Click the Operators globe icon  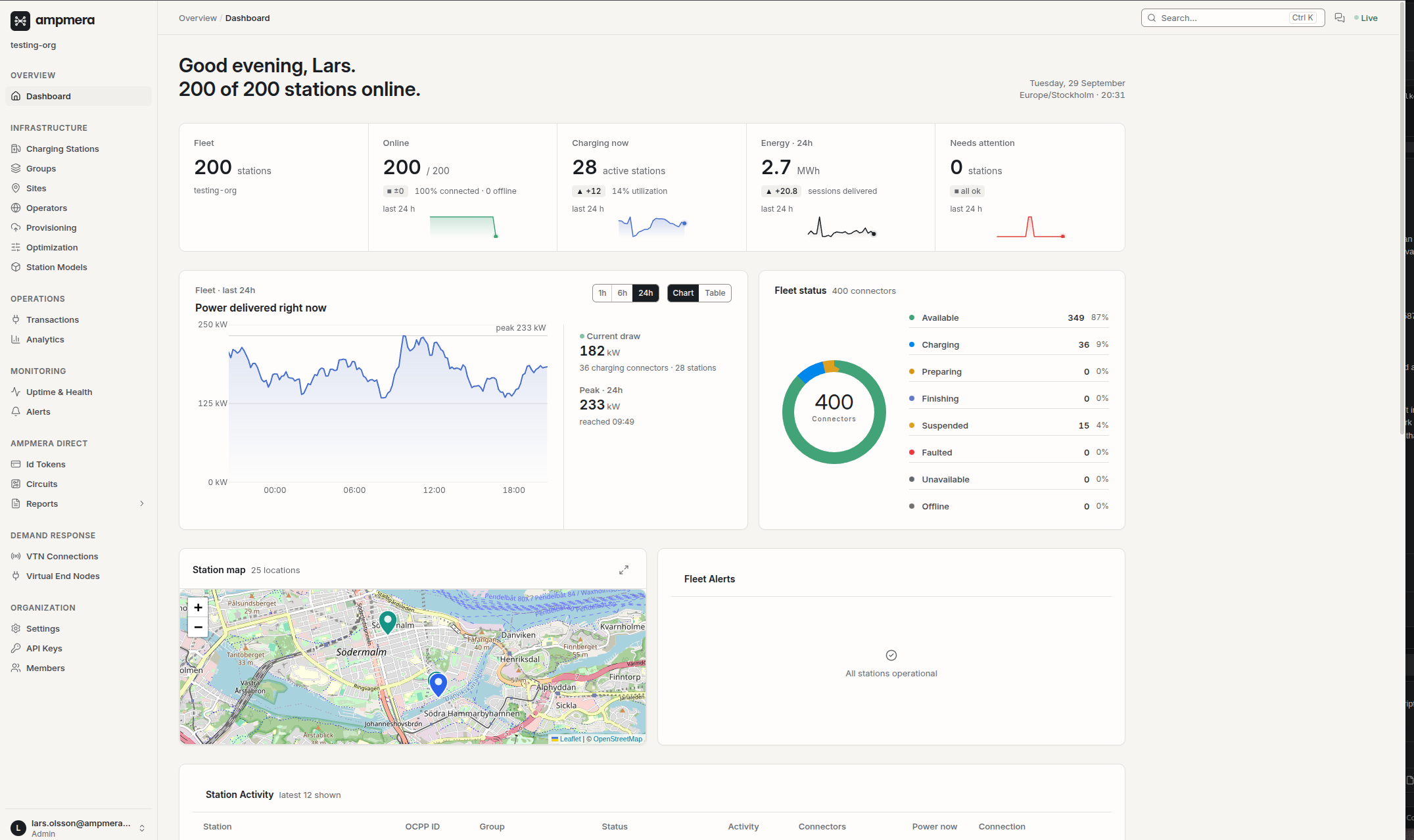(16, 208)
